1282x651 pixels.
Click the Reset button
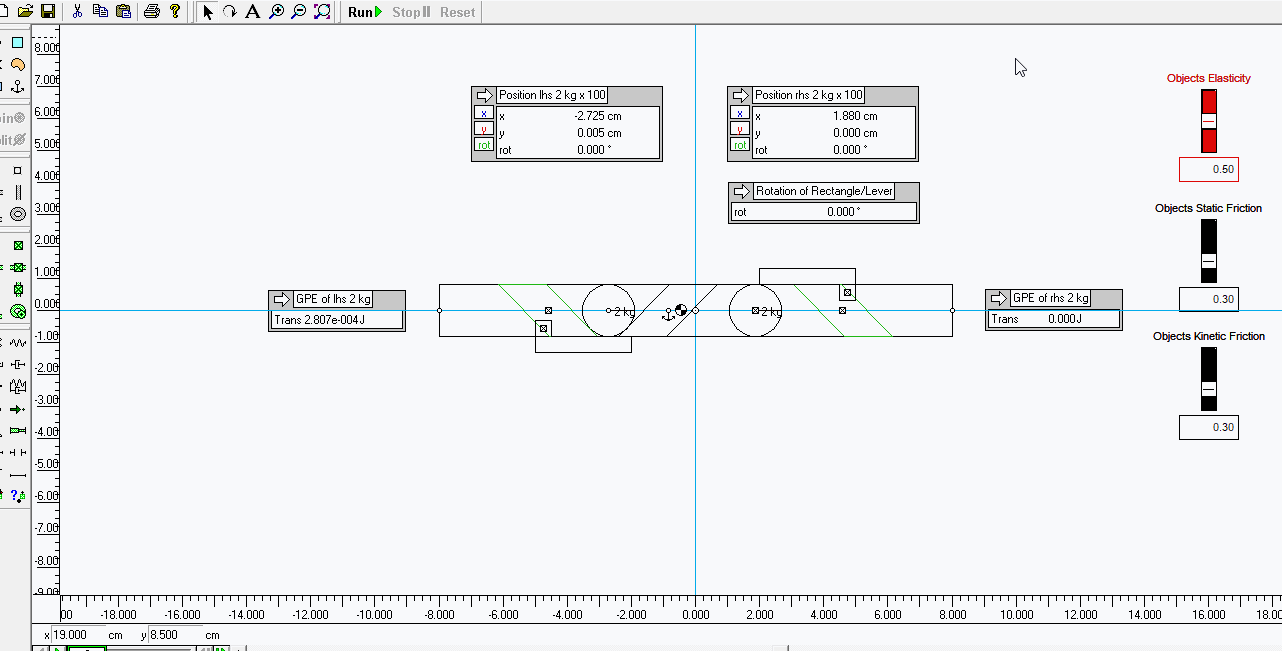(x=458, y=12)
